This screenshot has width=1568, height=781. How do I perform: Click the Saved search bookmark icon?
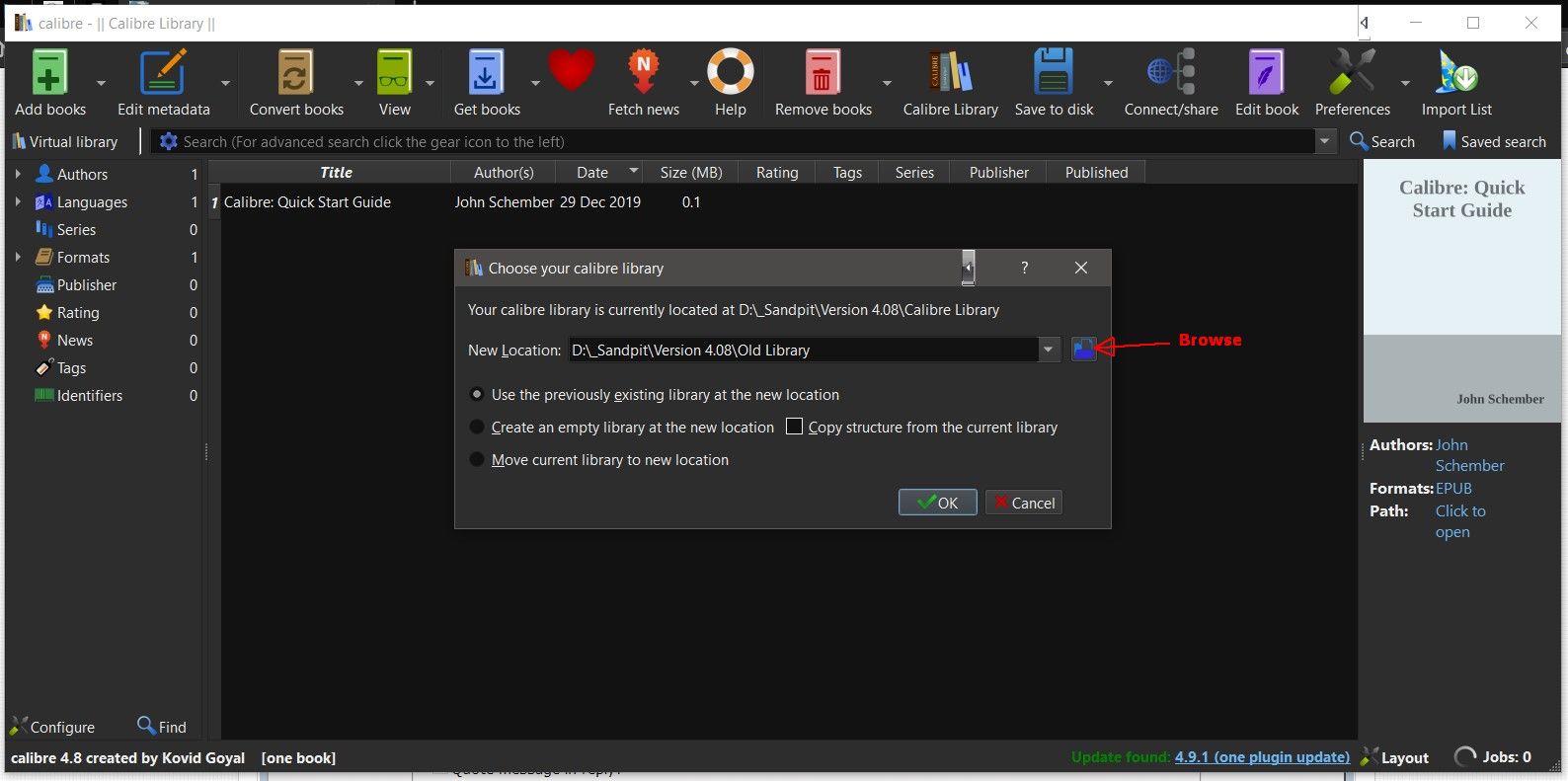(x=1450, y=141)
